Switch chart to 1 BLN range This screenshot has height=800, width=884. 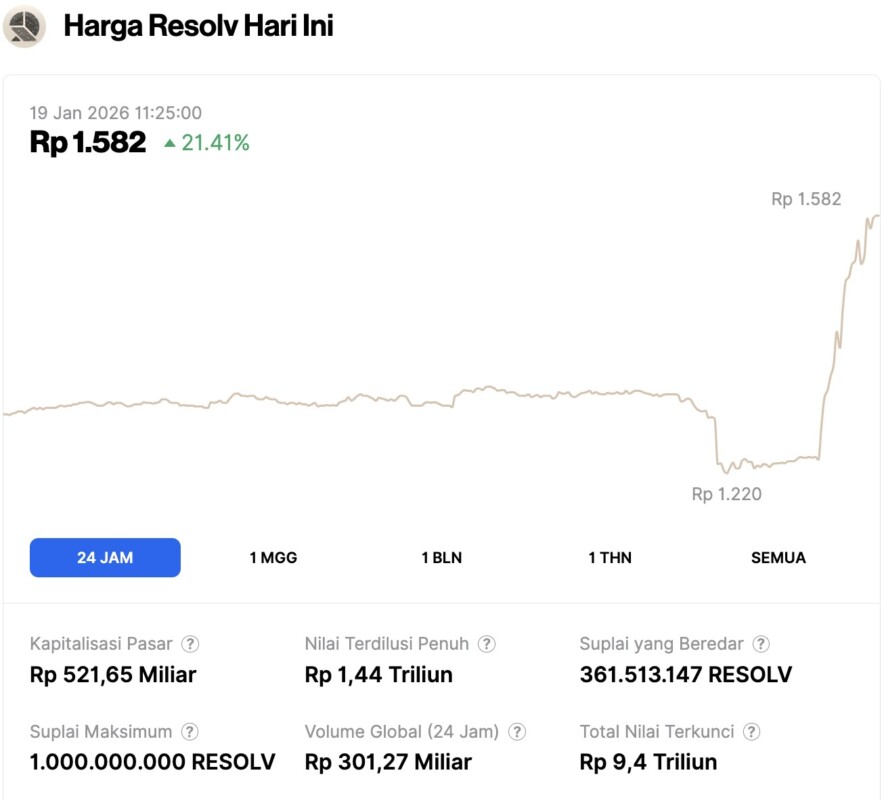click(441, 558)
